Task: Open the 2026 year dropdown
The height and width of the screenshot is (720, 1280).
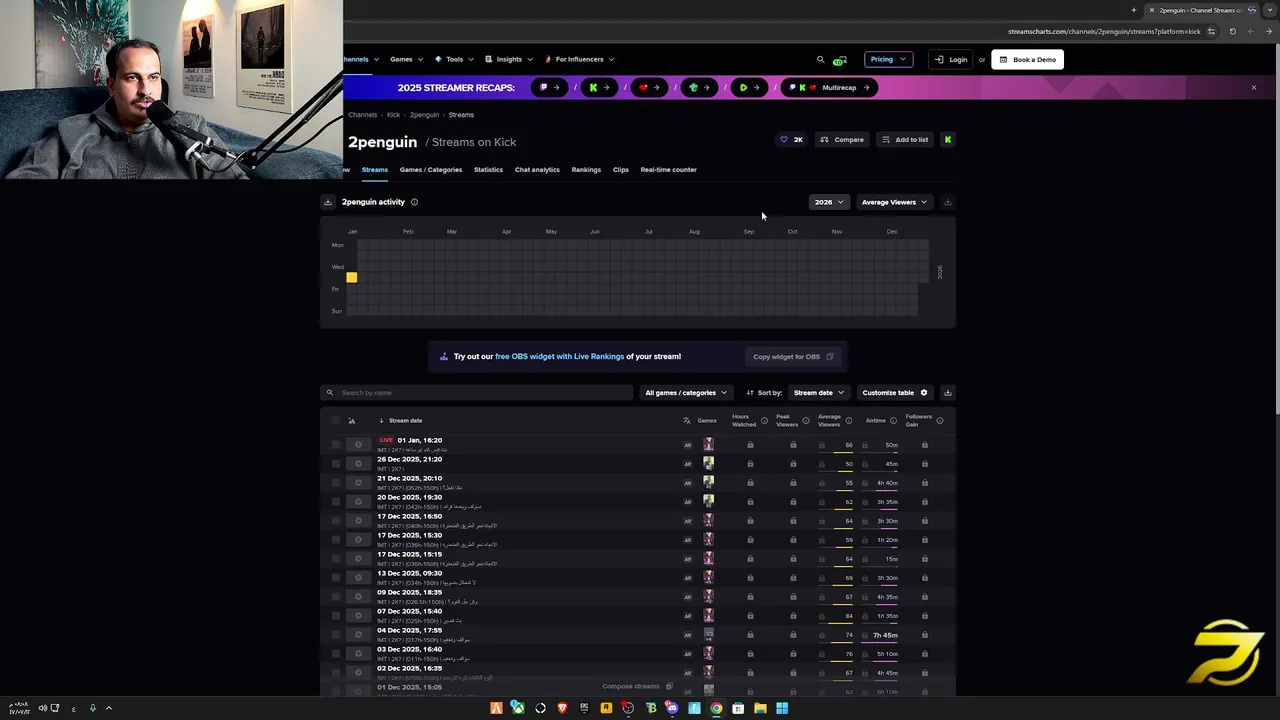Action: tap(829, 202)
